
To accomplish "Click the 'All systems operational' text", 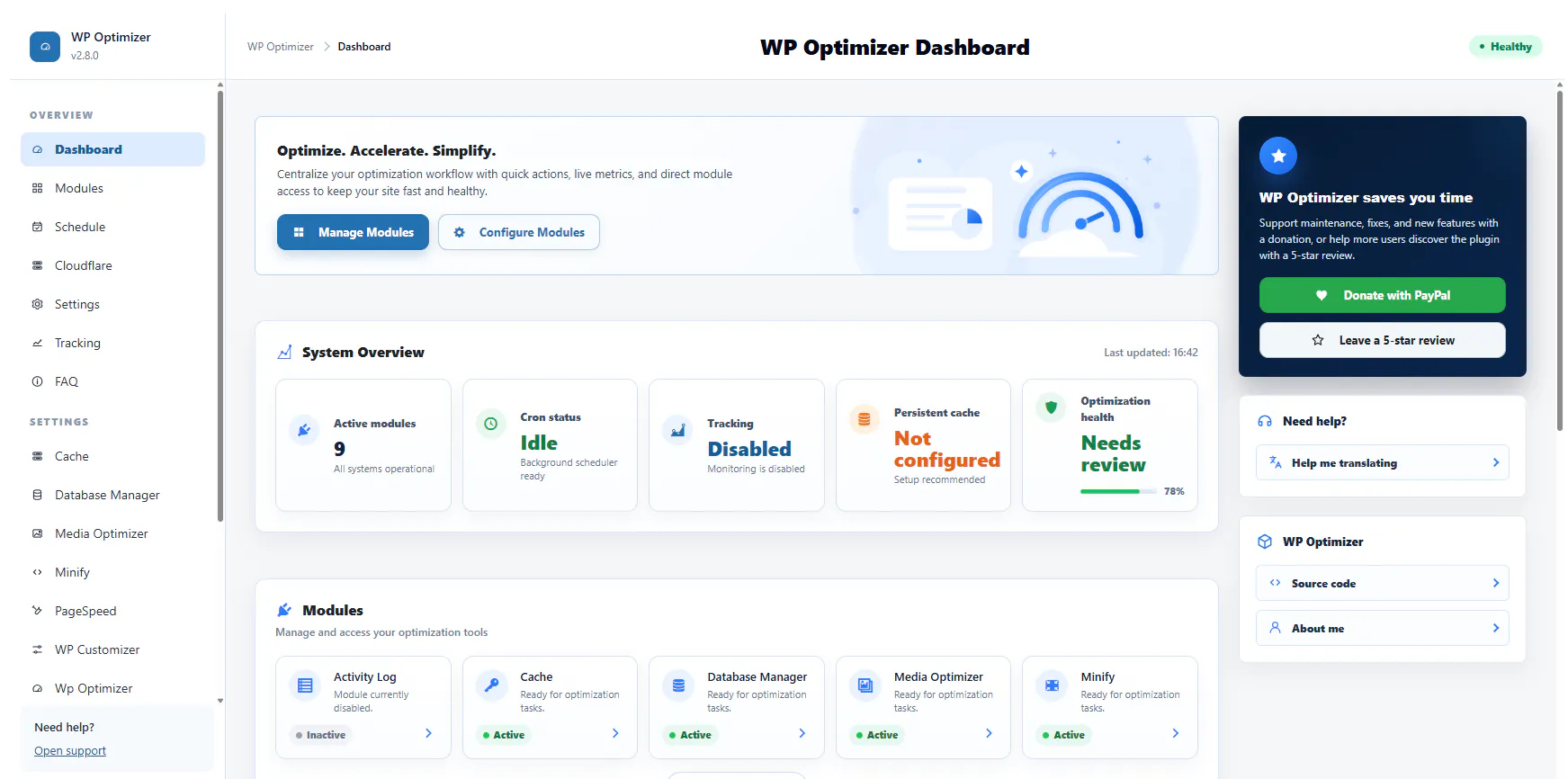I will tap(384, 469).
